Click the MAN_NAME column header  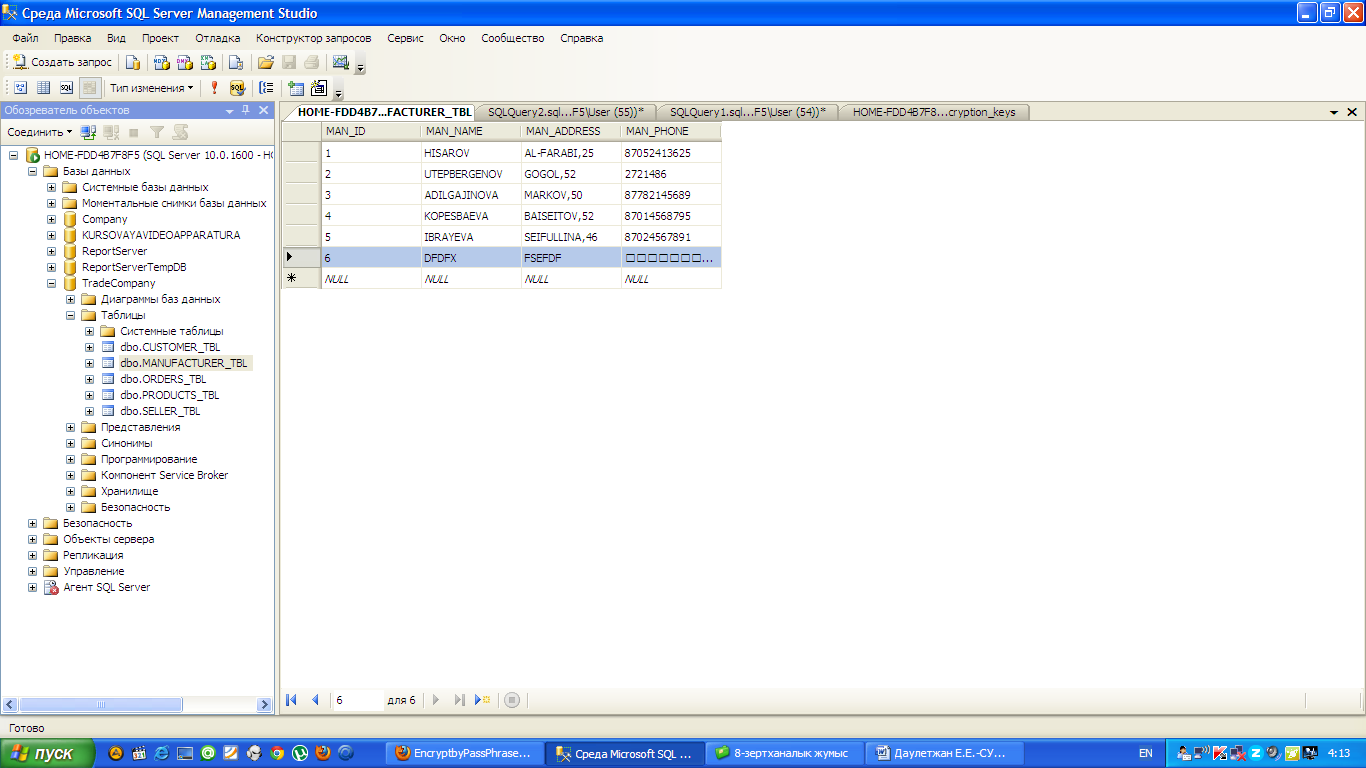coord(470,131)
